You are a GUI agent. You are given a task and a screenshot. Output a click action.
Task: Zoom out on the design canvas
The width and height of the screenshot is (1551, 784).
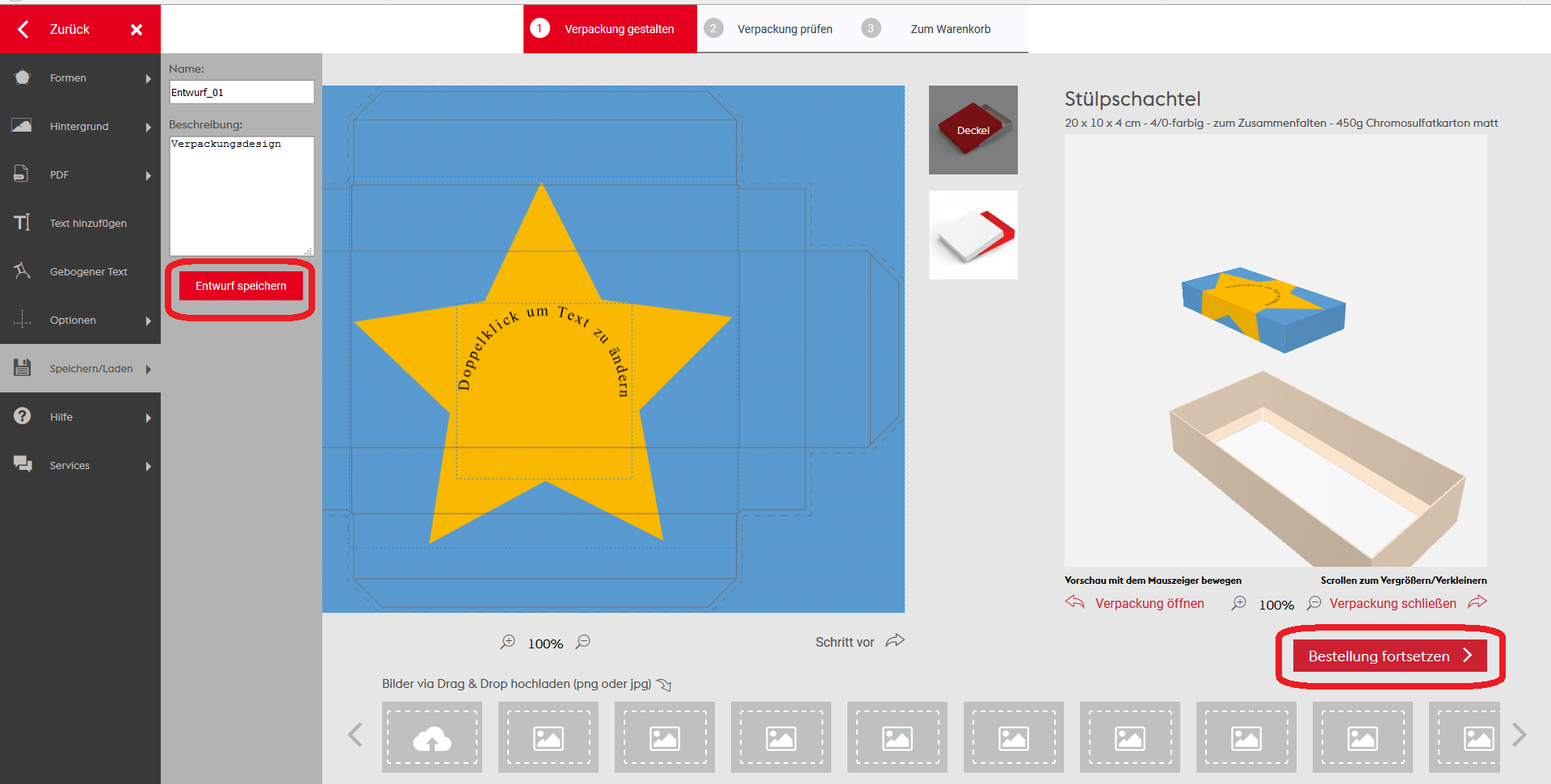point(583,642)
